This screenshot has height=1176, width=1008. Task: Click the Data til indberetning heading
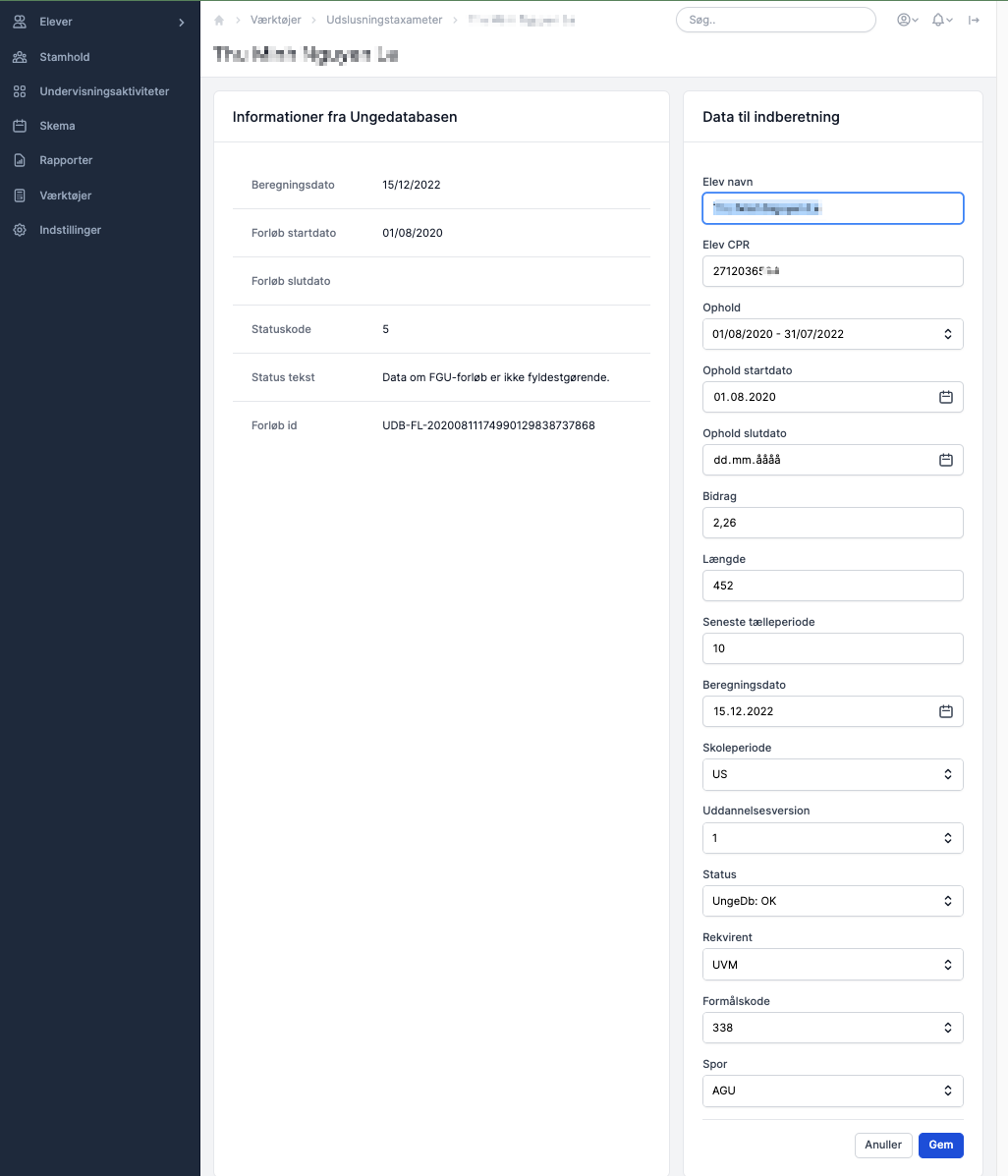click(771, 117)
